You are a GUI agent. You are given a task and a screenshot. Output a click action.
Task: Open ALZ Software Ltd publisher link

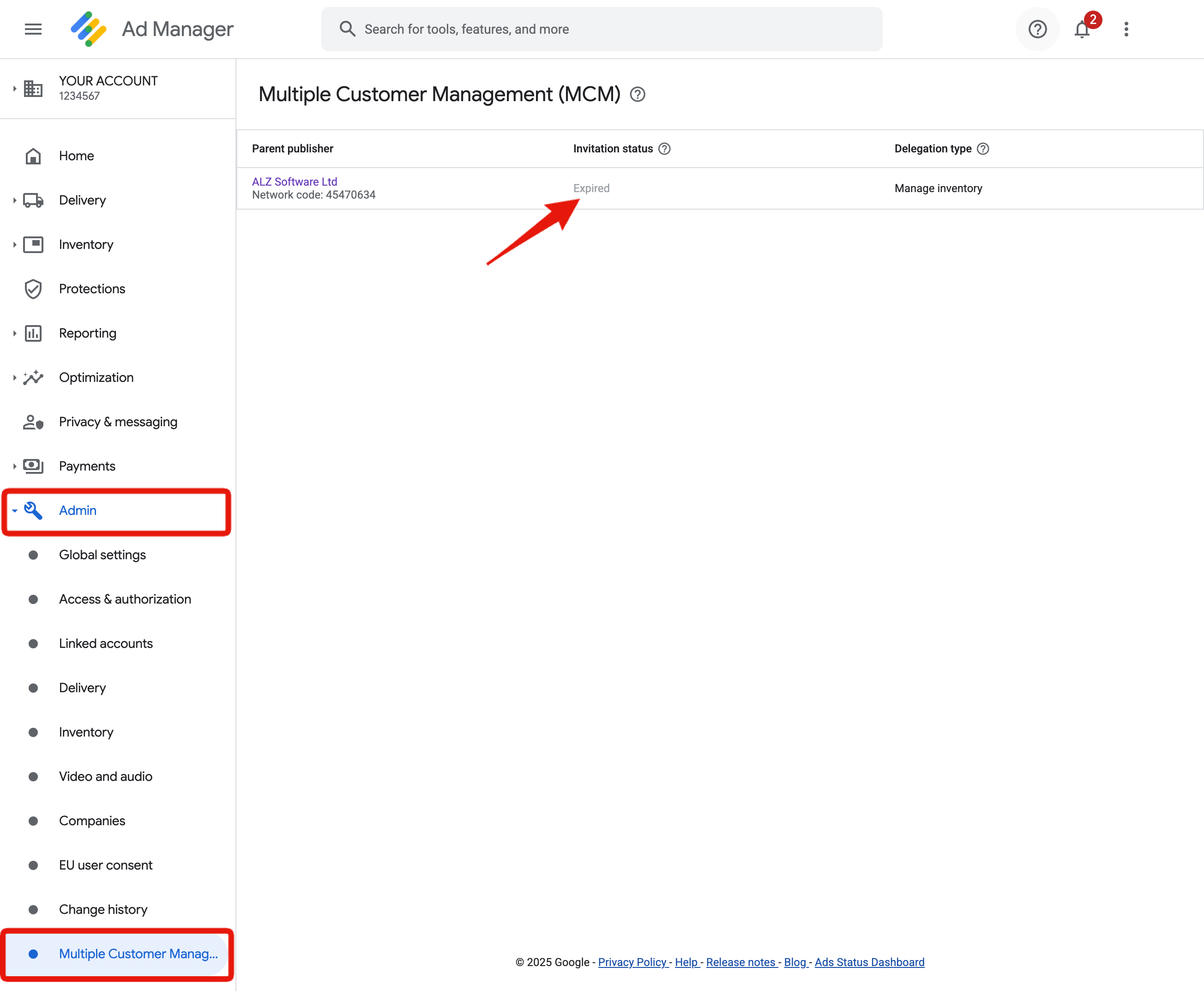(295, 181)
